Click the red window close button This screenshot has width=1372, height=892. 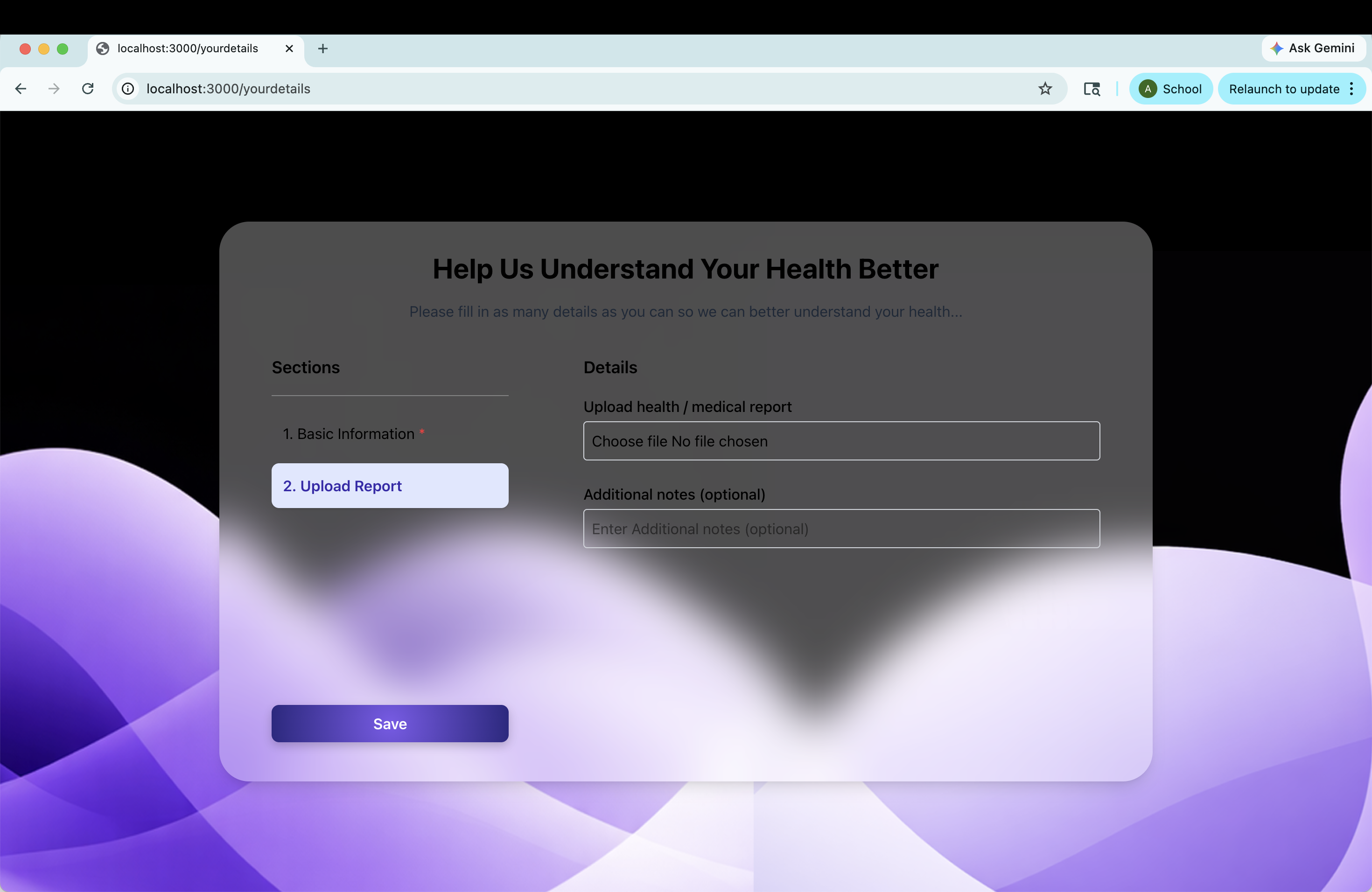coord(25,49)
